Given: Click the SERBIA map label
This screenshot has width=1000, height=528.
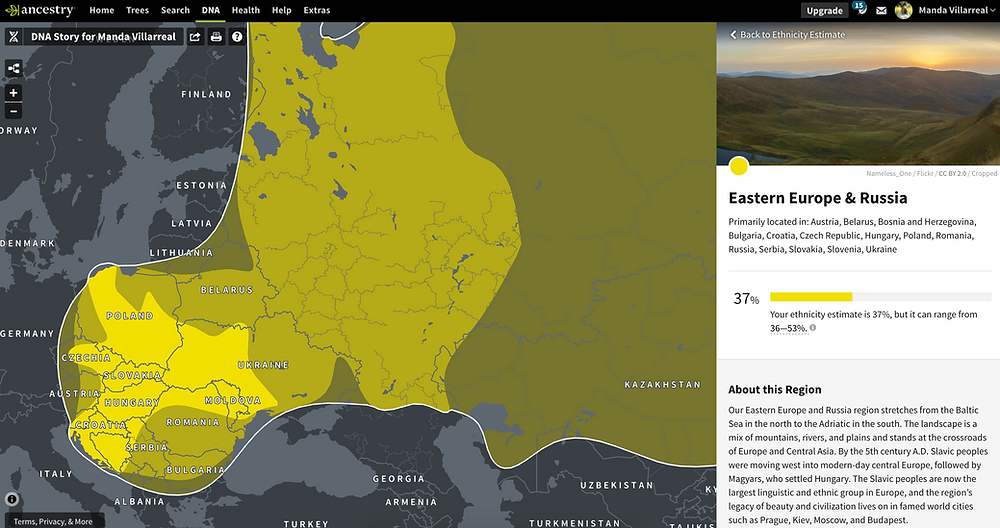Looking at the screenshot, I should [x=147, y=448].
